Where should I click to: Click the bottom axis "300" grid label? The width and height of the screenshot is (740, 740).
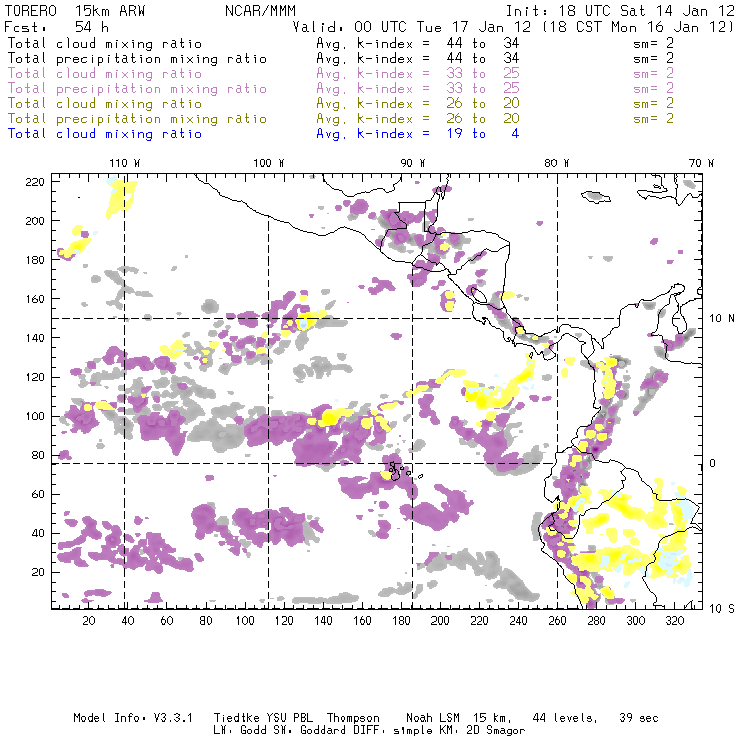coord(635,621)
